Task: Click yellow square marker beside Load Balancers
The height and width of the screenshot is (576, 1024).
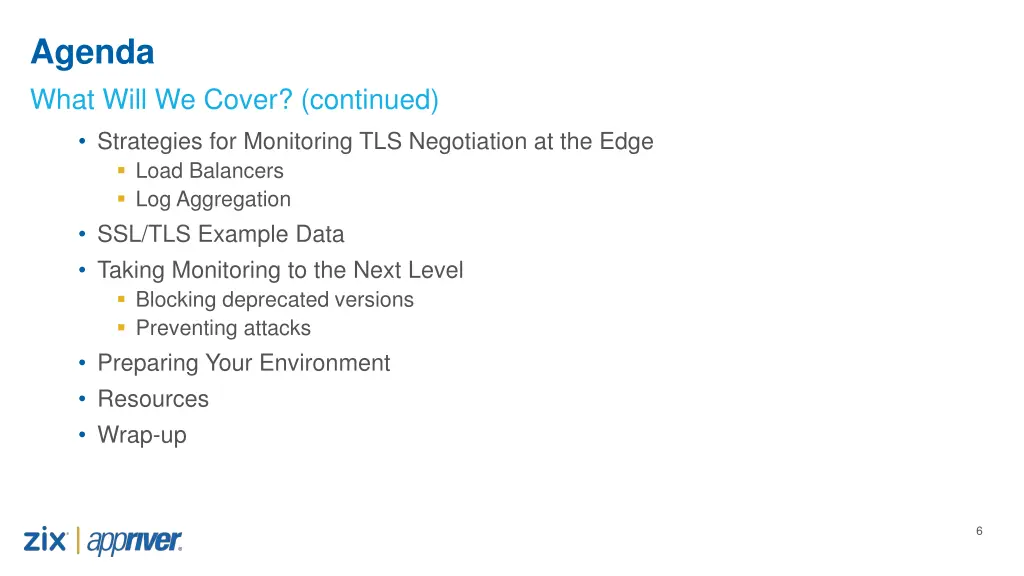Action: pos(121,170)
